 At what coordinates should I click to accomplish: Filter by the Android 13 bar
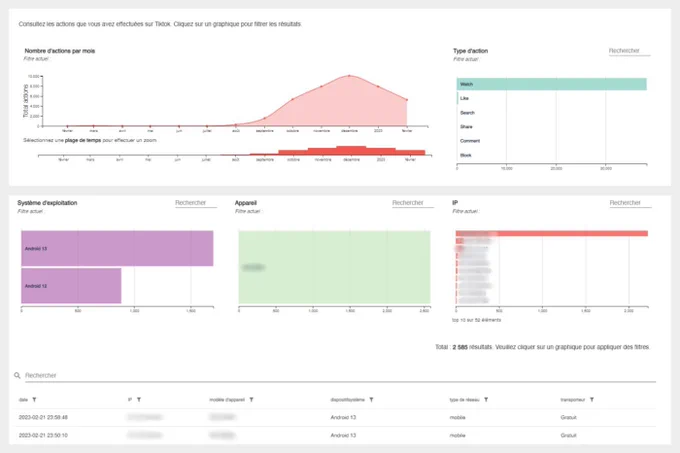pyautogui.click(x=117, y=248)
